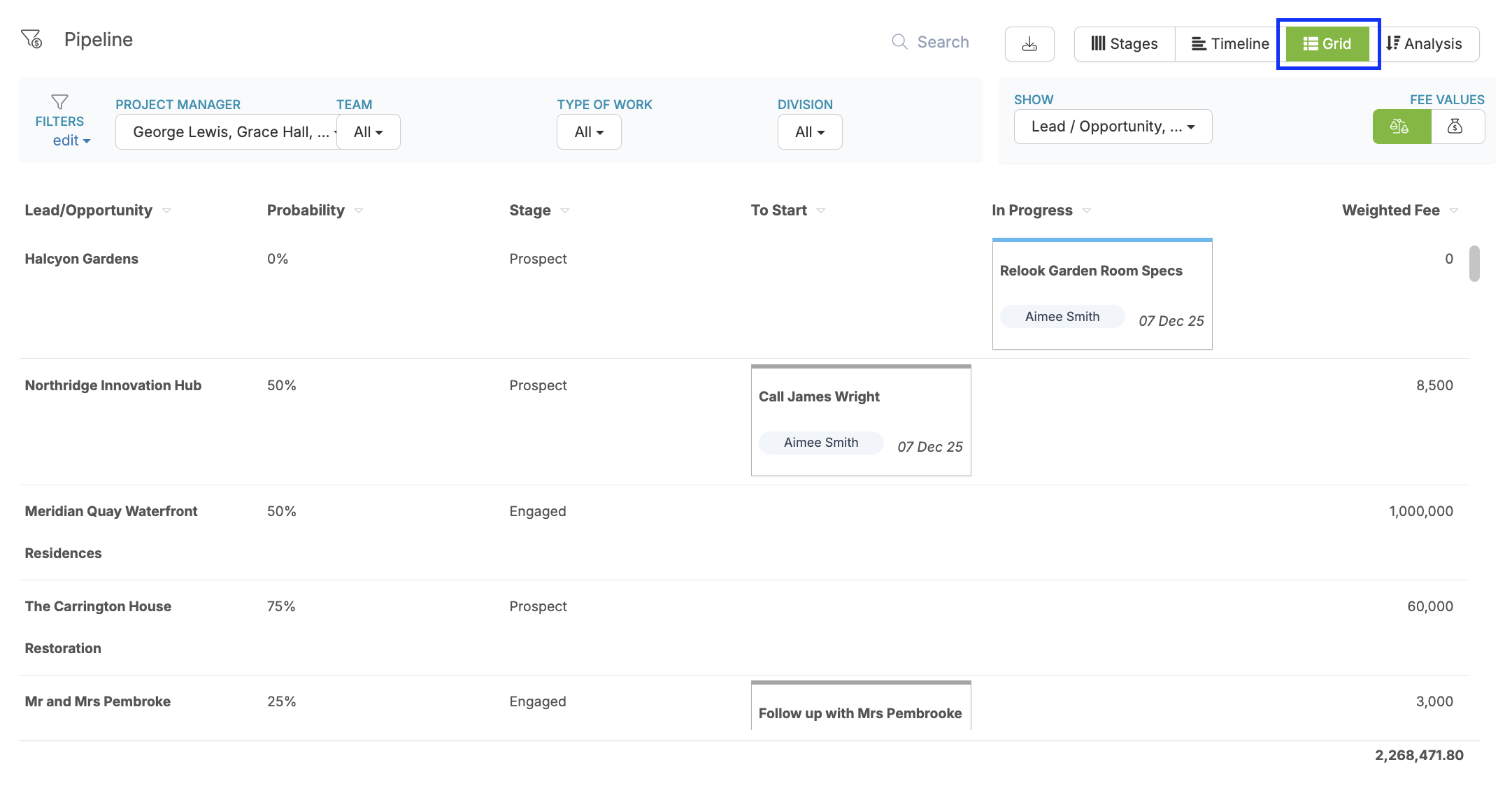Click the search magnifier icon
The image size is (1512, 800).
tap(899, 42)
